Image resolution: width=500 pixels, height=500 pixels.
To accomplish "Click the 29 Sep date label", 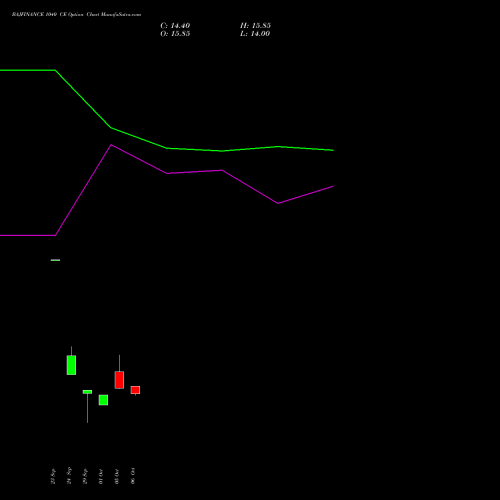I will pyautogui.click(x=85, y=476).
